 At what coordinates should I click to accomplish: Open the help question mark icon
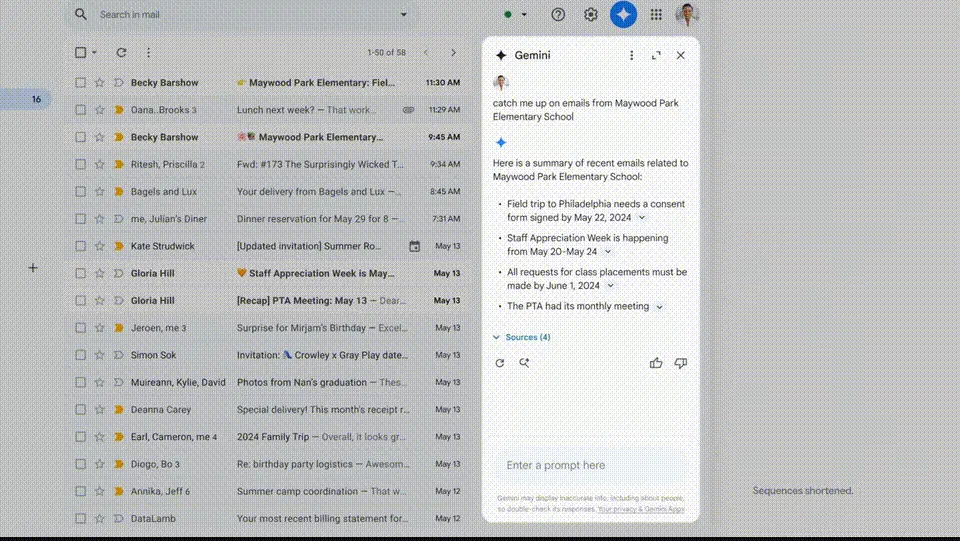(558, 14)
